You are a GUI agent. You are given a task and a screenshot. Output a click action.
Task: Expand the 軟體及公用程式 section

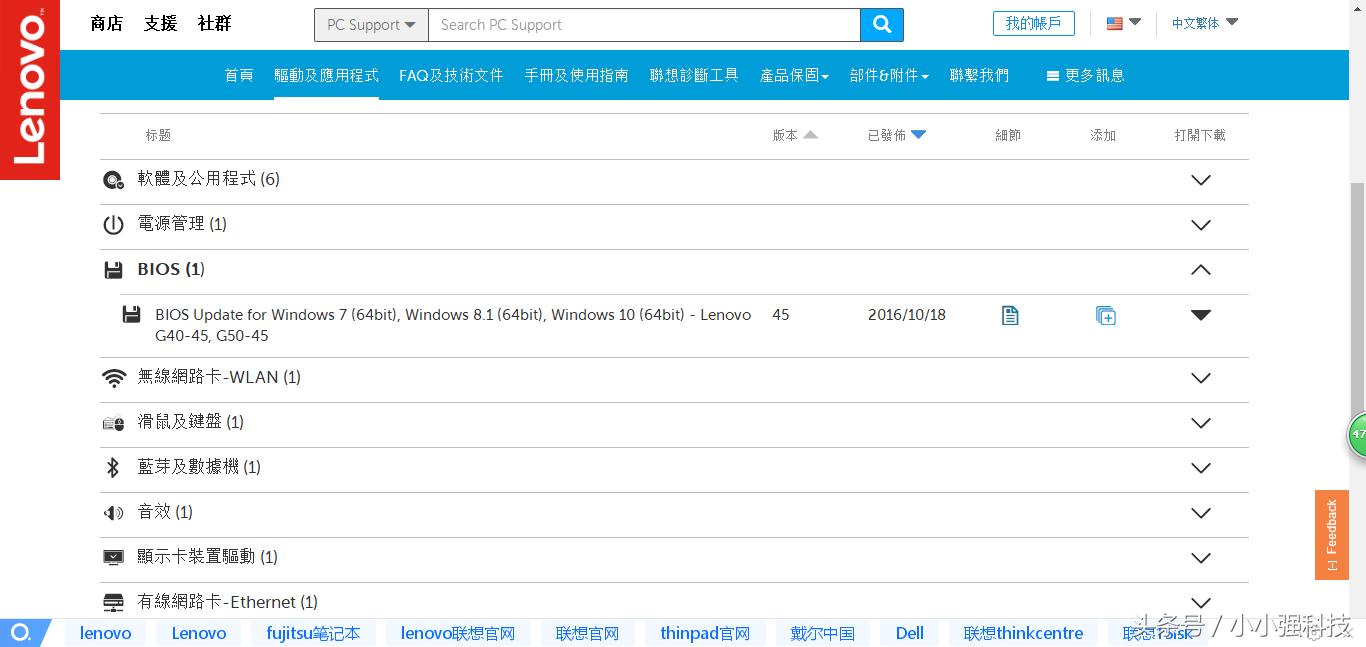coord(1200,180)
